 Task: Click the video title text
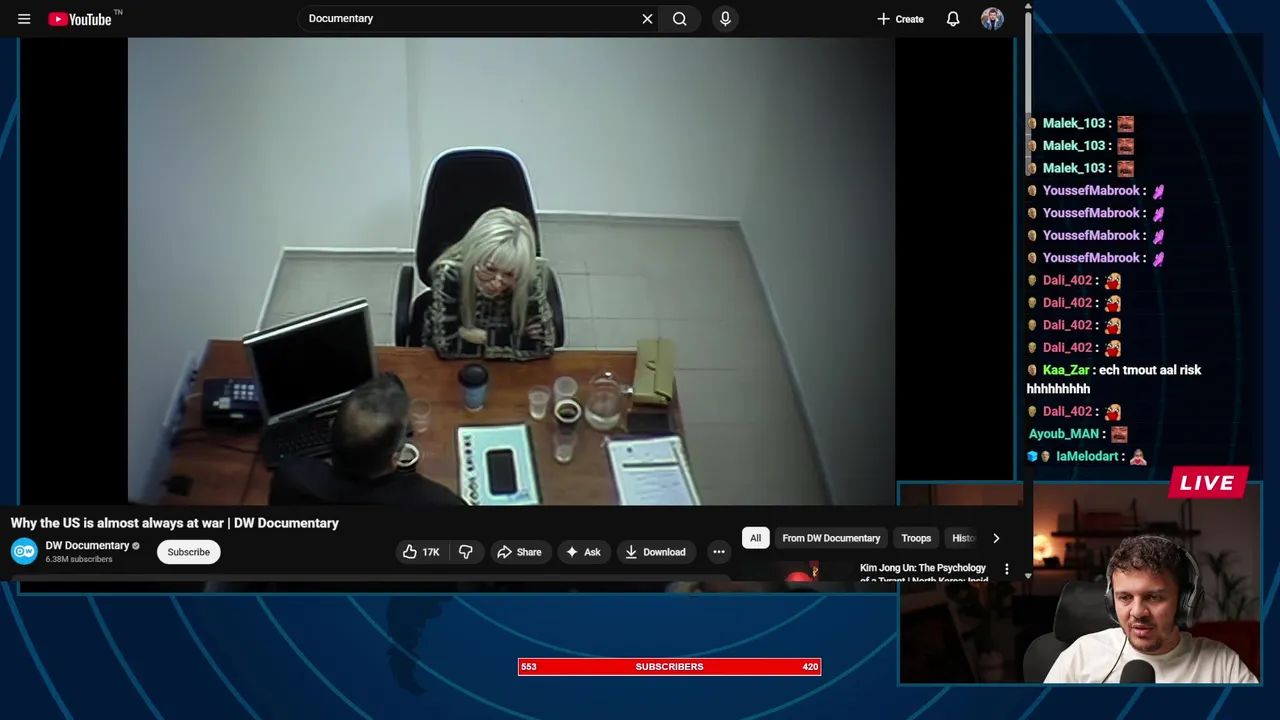(175, 523)
